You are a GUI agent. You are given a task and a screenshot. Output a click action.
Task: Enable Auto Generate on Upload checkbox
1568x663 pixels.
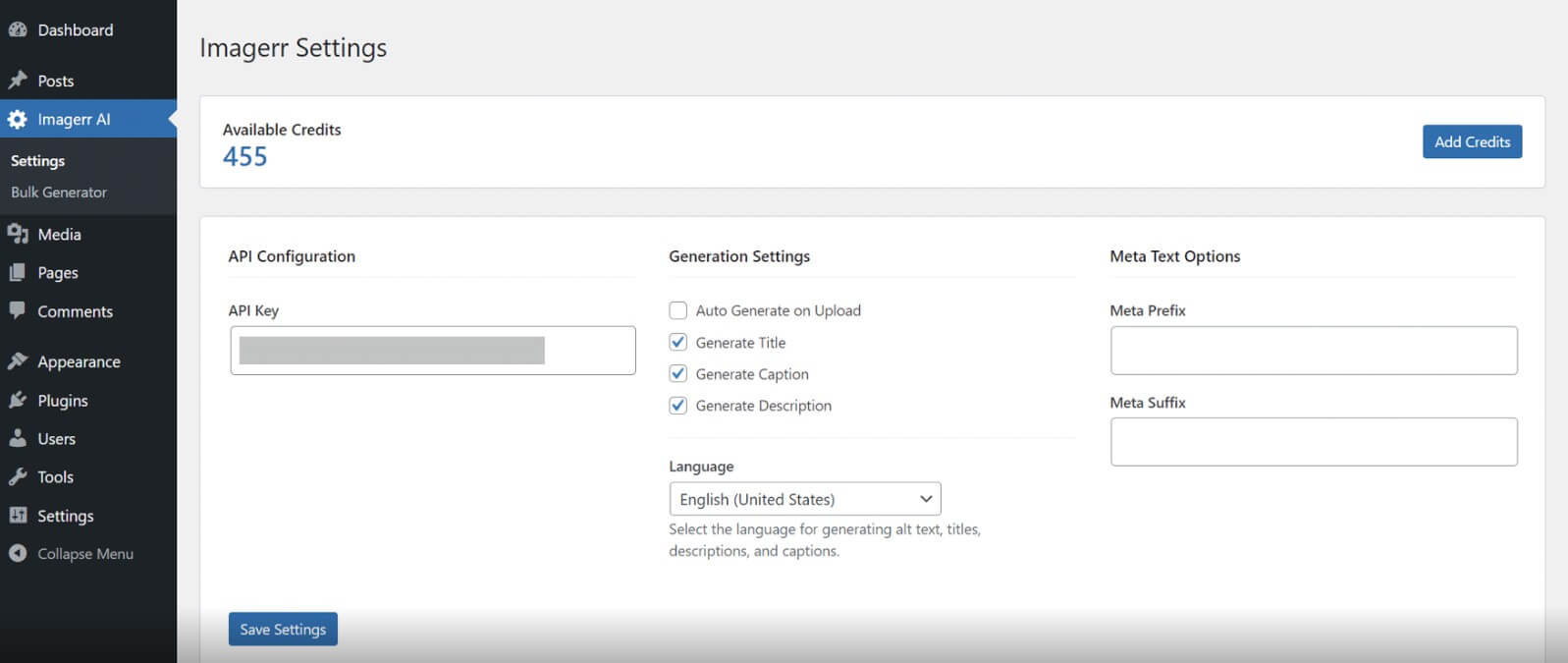click(677, 310)
